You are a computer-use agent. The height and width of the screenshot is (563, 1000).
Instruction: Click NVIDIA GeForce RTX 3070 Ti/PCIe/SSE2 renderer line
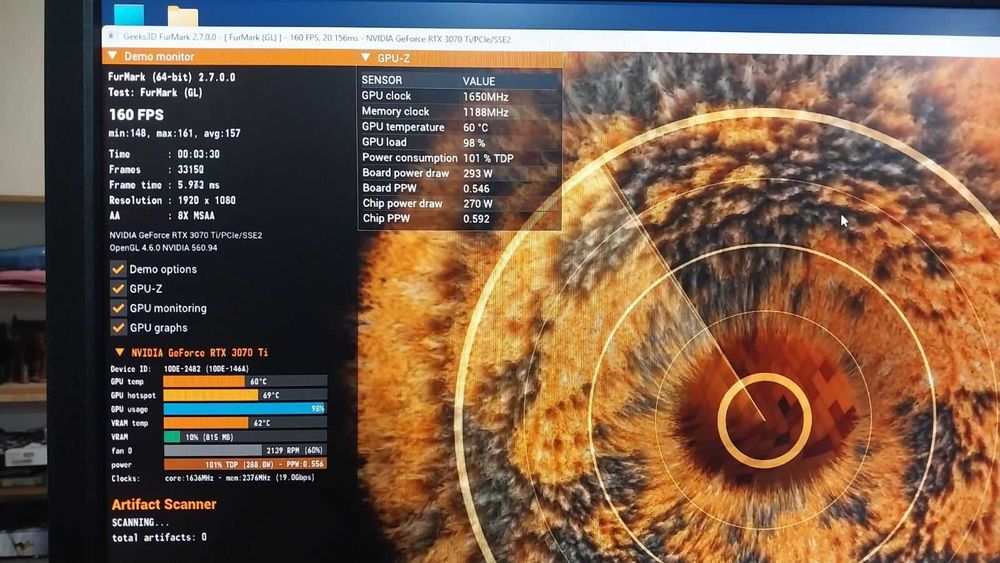(186, 235)
